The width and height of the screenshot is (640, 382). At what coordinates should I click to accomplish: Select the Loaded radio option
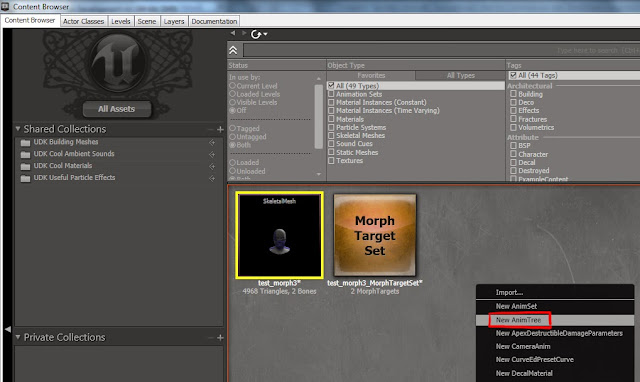[x=233, y=162]
